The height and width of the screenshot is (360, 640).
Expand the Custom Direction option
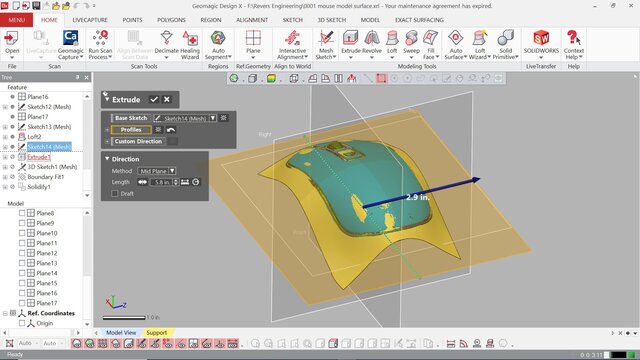pos(107,141)
